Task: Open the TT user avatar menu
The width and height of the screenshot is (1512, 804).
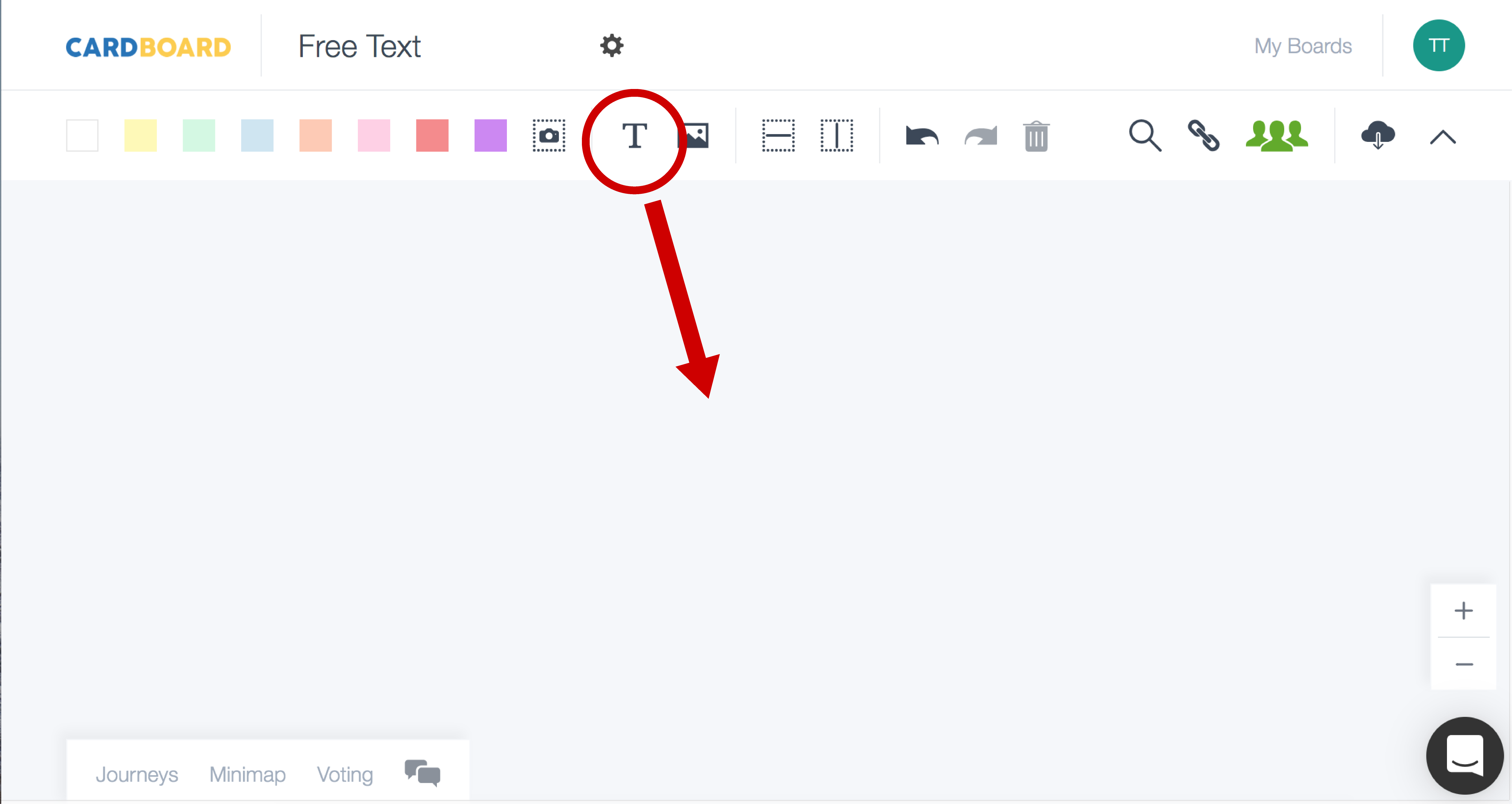Action: click(1438, 46)
